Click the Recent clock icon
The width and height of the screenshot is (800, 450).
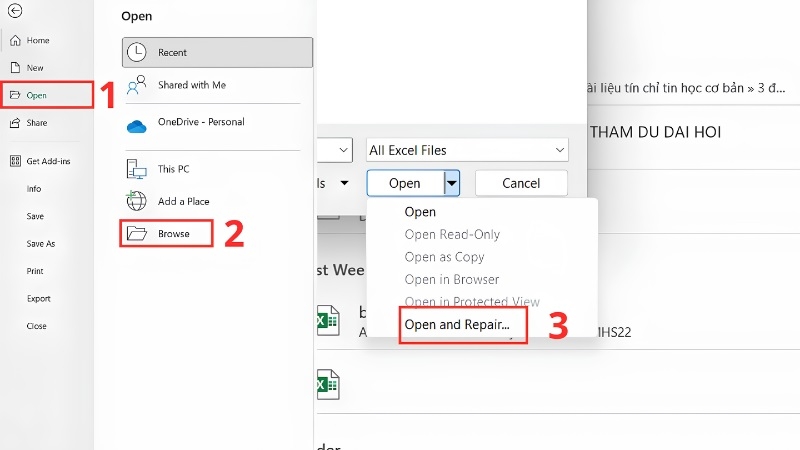(136, 52)
